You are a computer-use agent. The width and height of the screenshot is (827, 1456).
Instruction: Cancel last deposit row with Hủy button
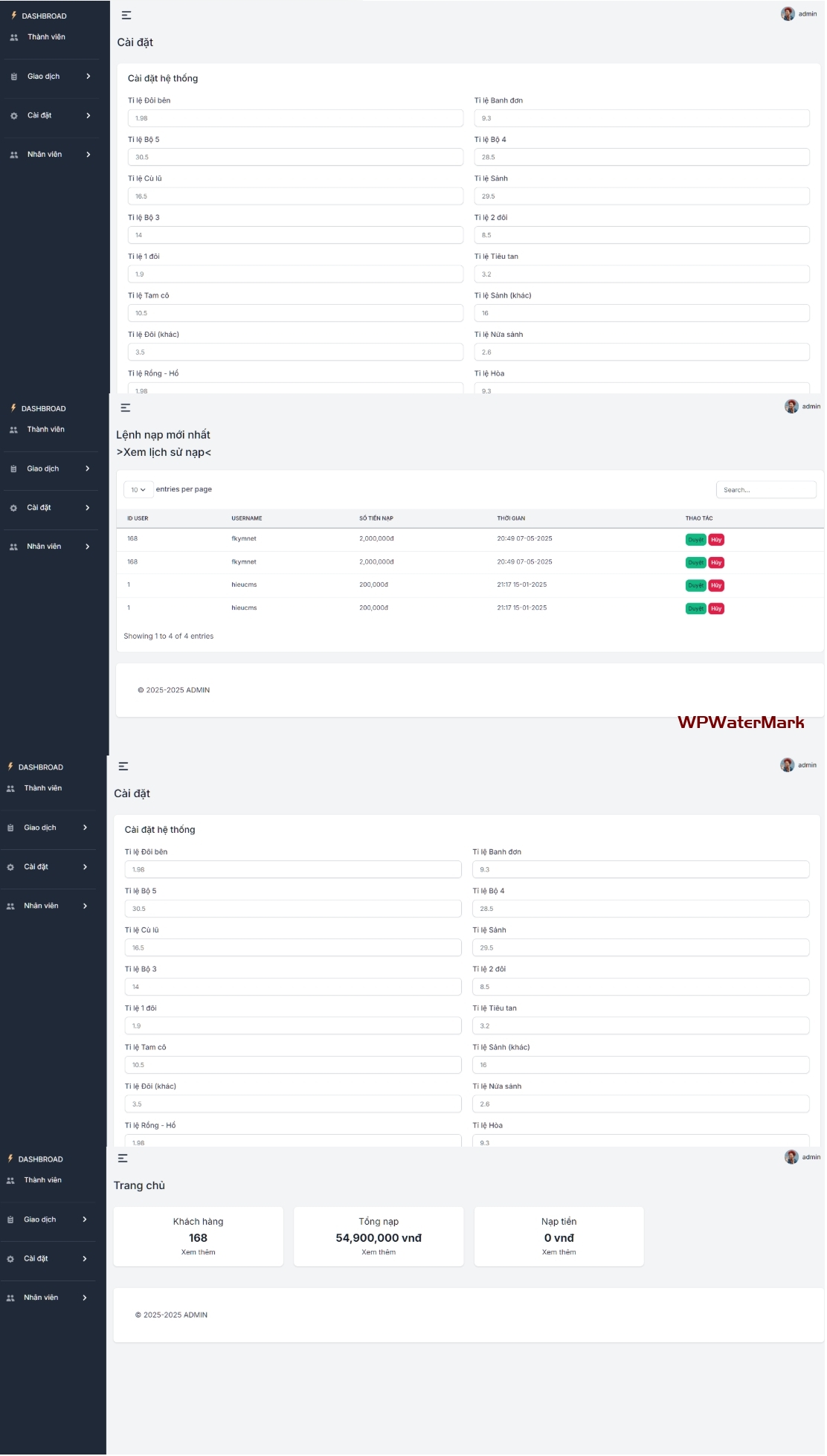click(716, 608)
